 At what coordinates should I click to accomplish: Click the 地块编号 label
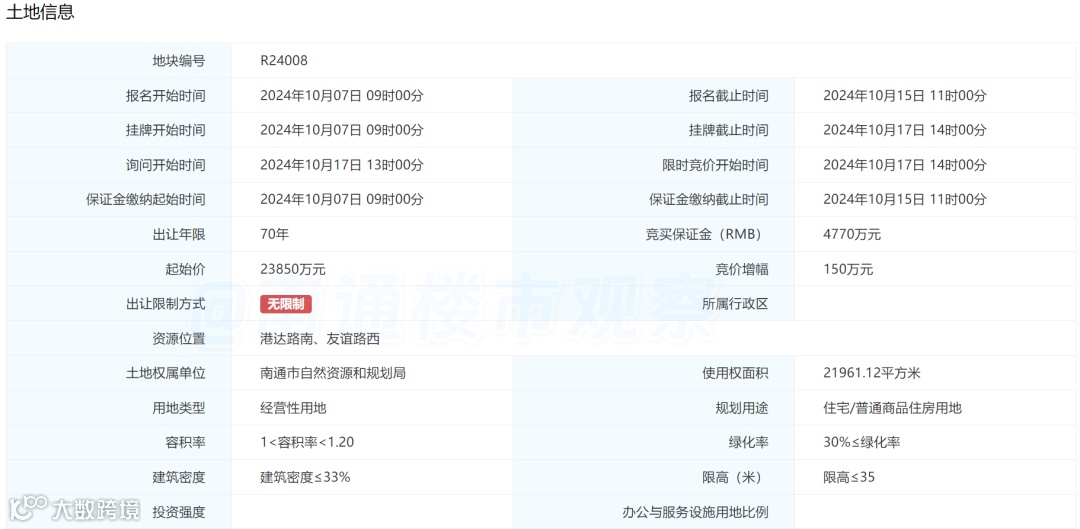(178, 61)
